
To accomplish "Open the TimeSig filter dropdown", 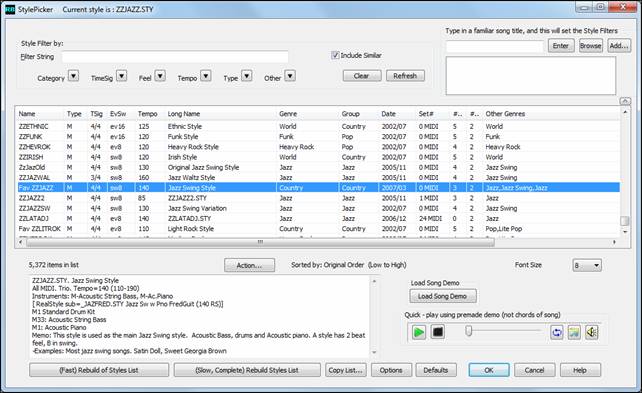I will click(122, 76).
